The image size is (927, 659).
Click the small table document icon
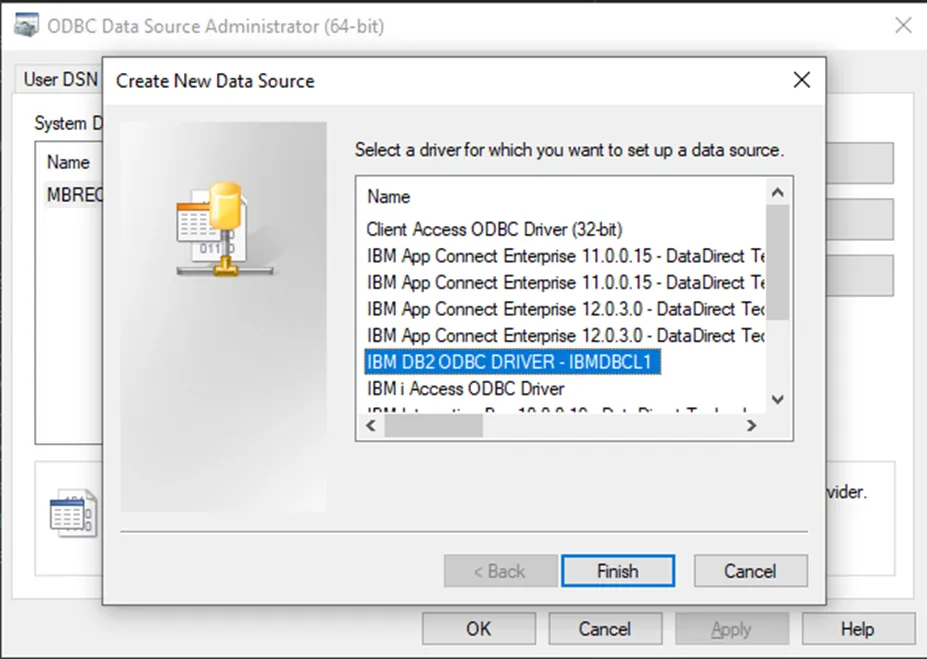point(73,513)
